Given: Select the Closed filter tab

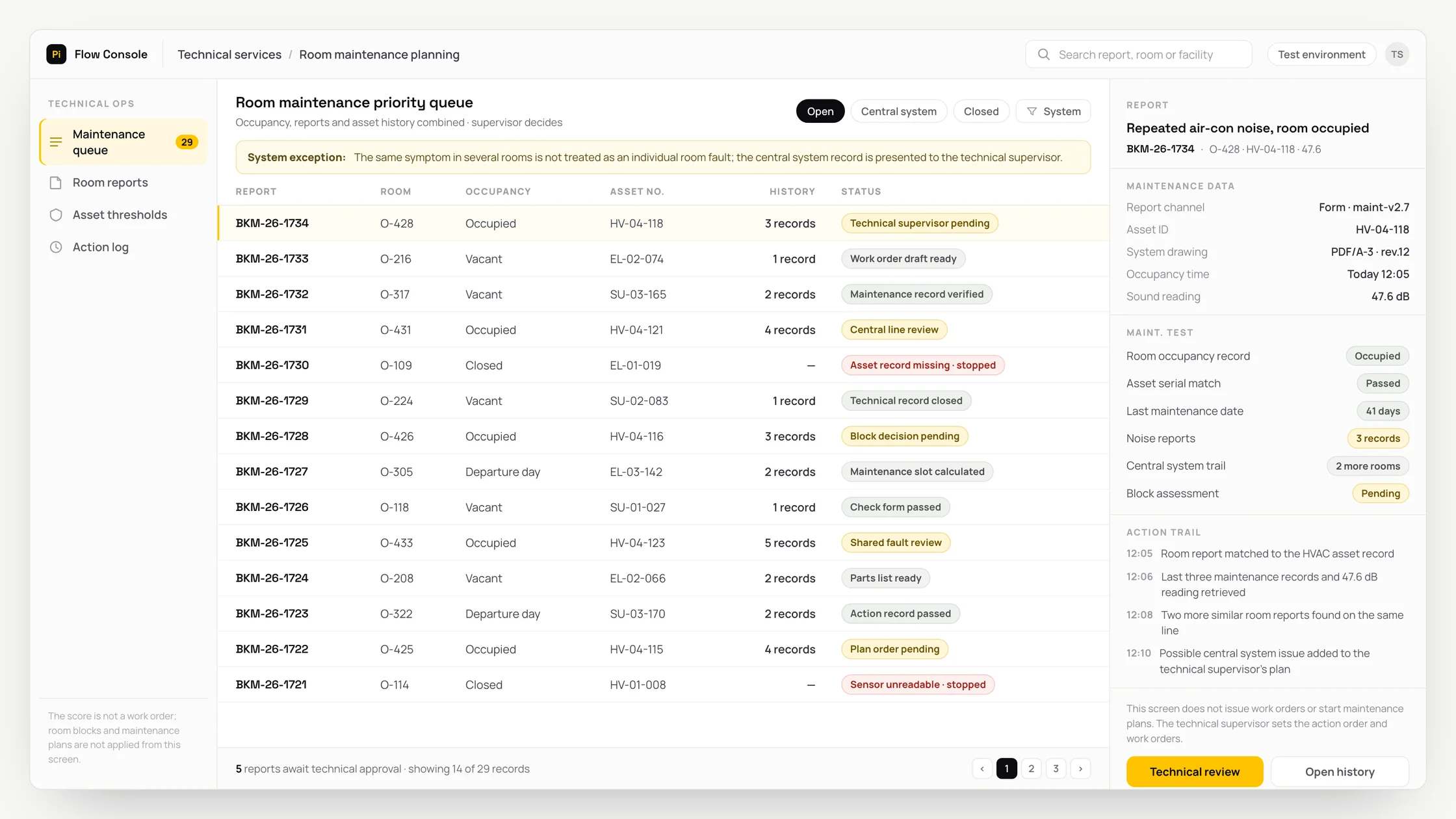Looking at the screenshot, I should pyautogui.click(x=981, y=111).
